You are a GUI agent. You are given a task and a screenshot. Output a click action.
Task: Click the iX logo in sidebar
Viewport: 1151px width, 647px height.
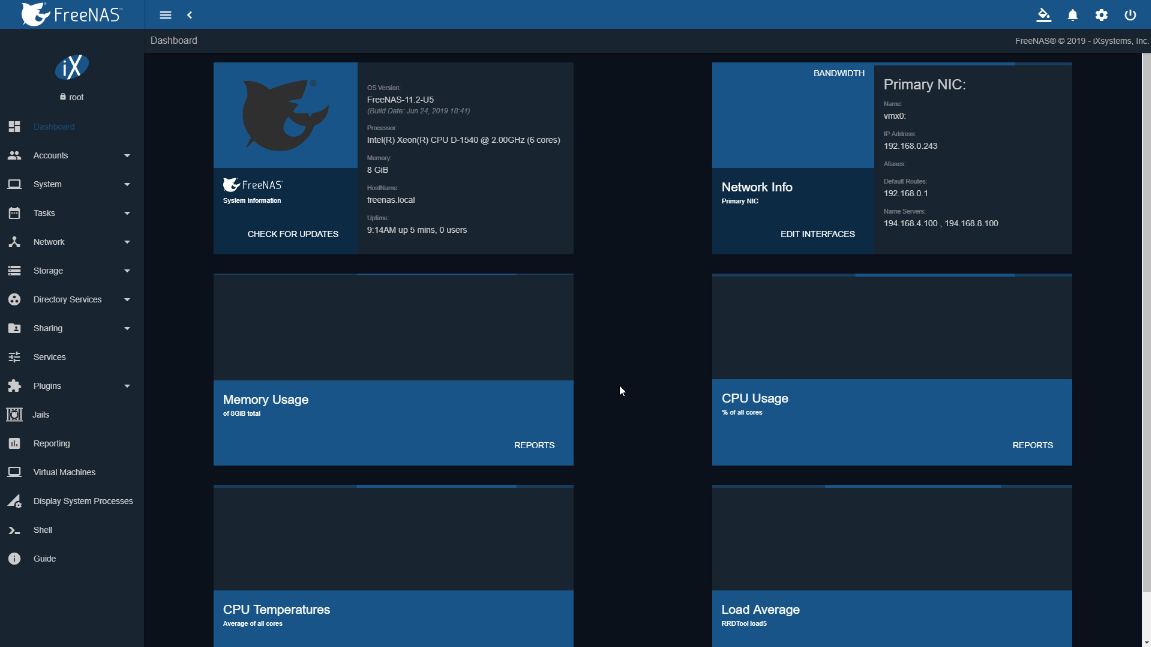(72, 68)
